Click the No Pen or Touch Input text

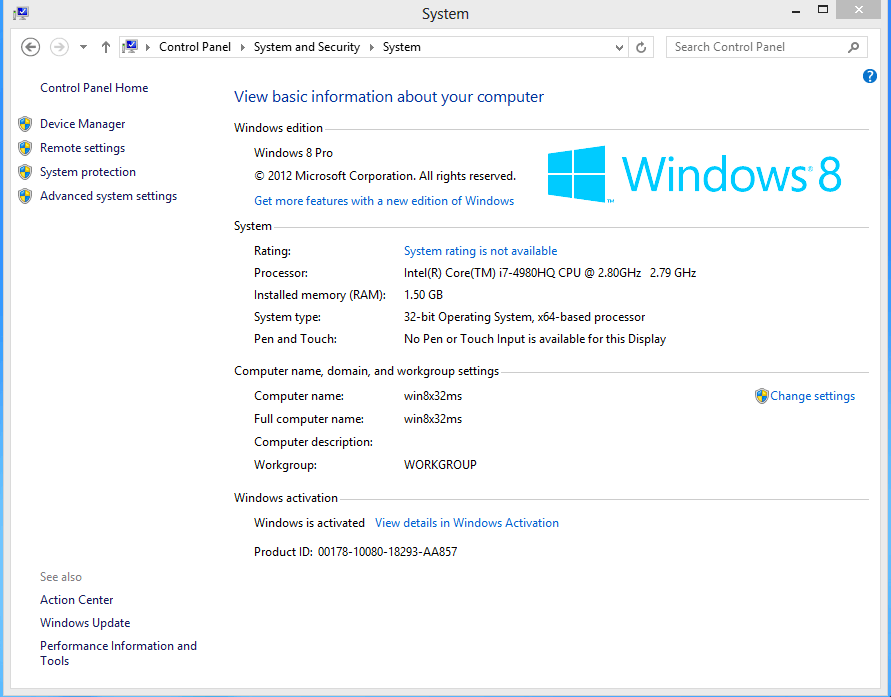(535, 339)
